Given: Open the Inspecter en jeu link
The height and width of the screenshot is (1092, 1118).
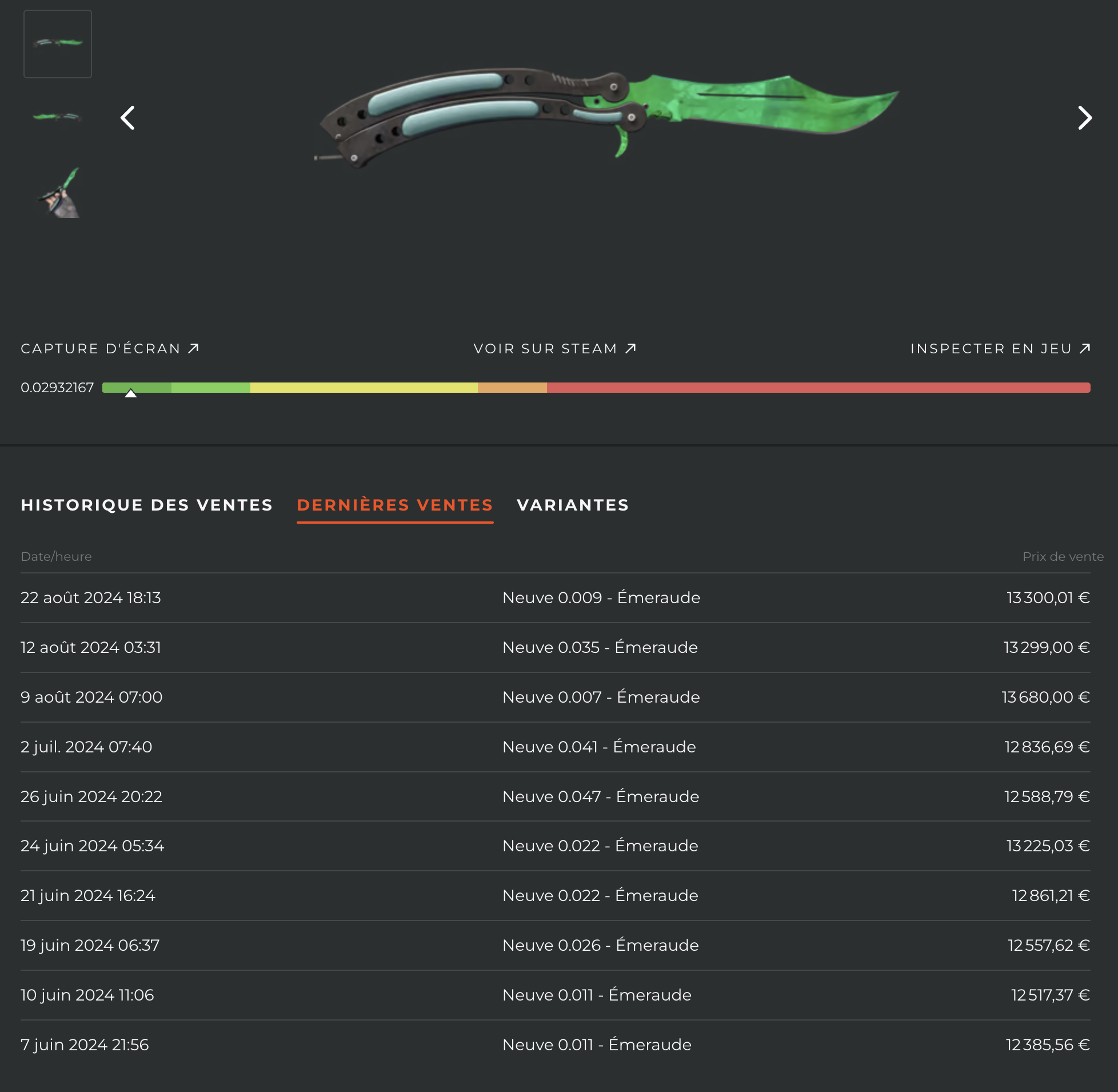Looking at the screenshot, I should click(x=991, y=349).
